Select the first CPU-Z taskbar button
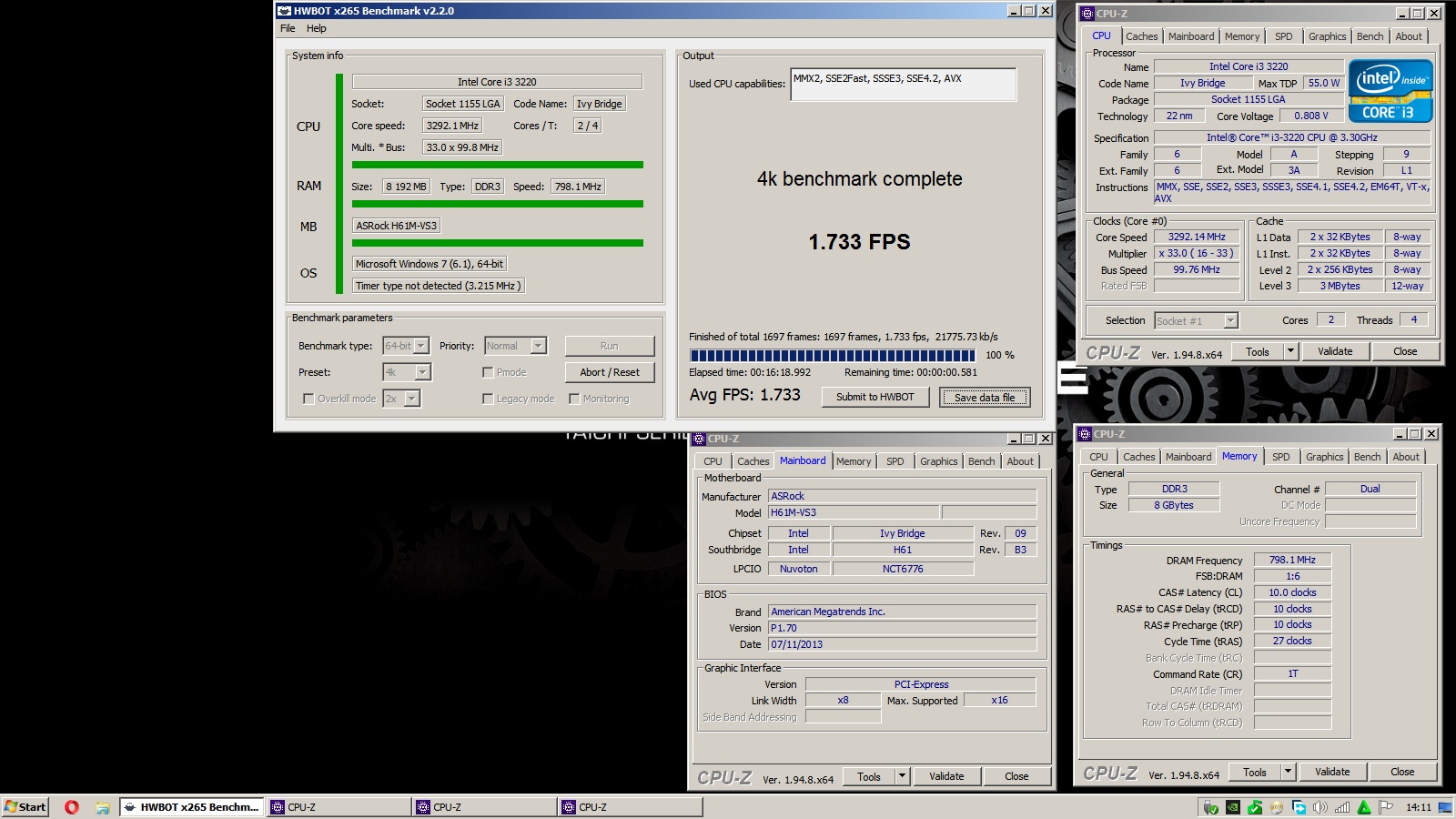Screen dimensions: 1456x819 pyautogui.click(x=338, y=807)
